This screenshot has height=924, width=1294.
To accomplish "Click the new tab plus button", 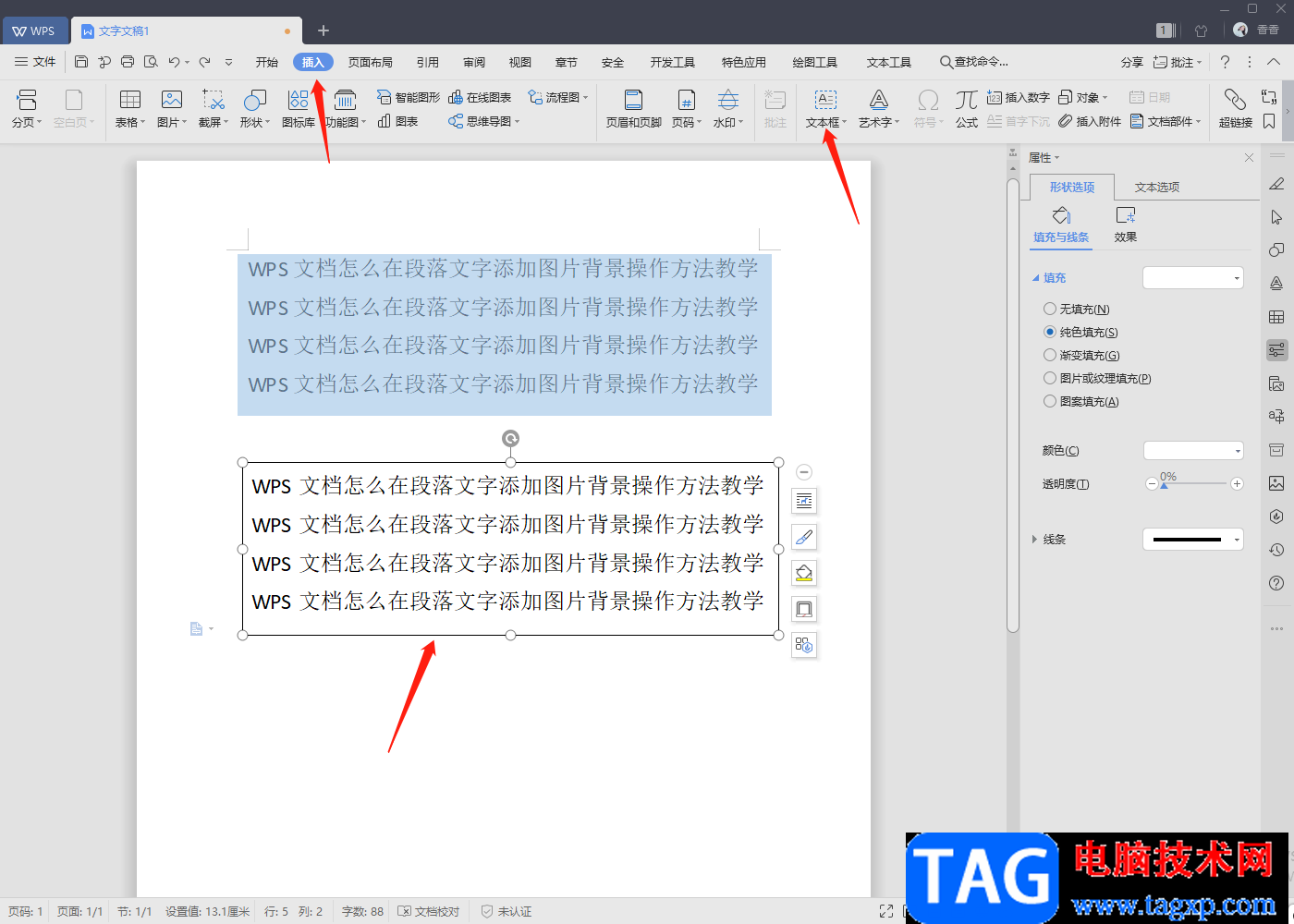I will 323,30.
